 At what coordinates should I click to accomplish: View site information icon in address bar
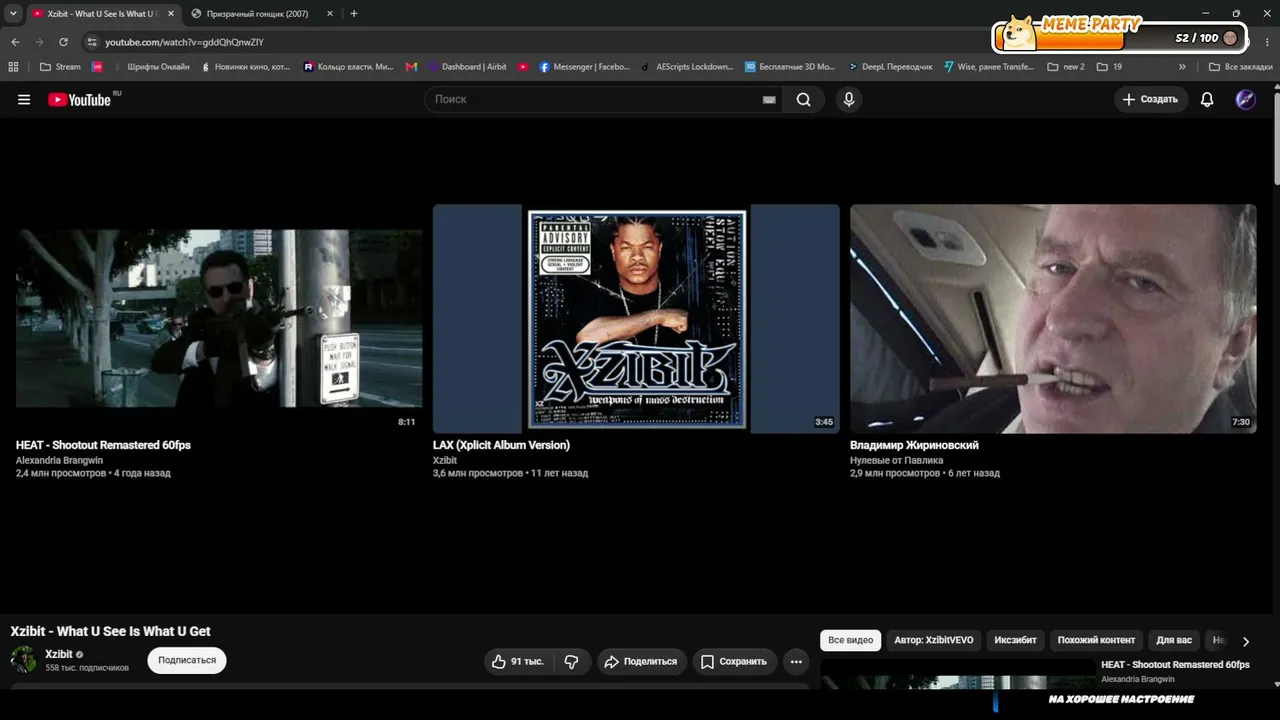[92, 42]
